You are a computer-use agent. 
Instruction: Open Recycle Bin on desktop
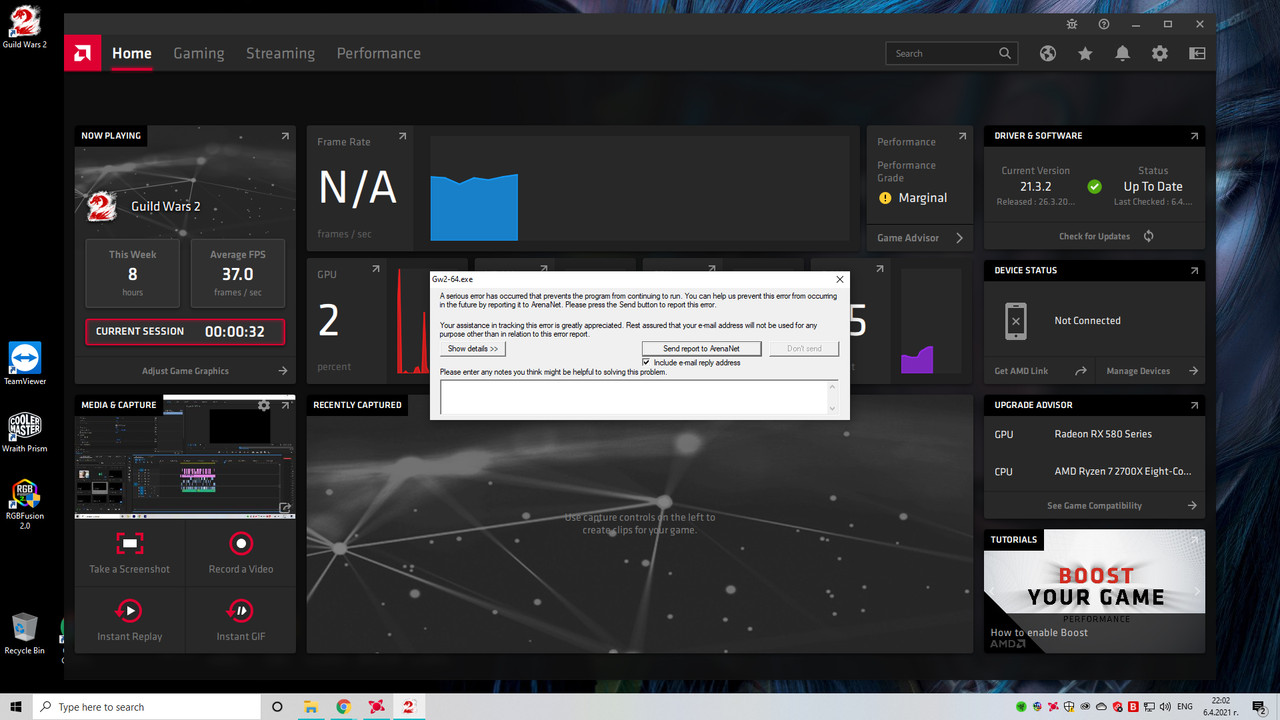[24, 634]
